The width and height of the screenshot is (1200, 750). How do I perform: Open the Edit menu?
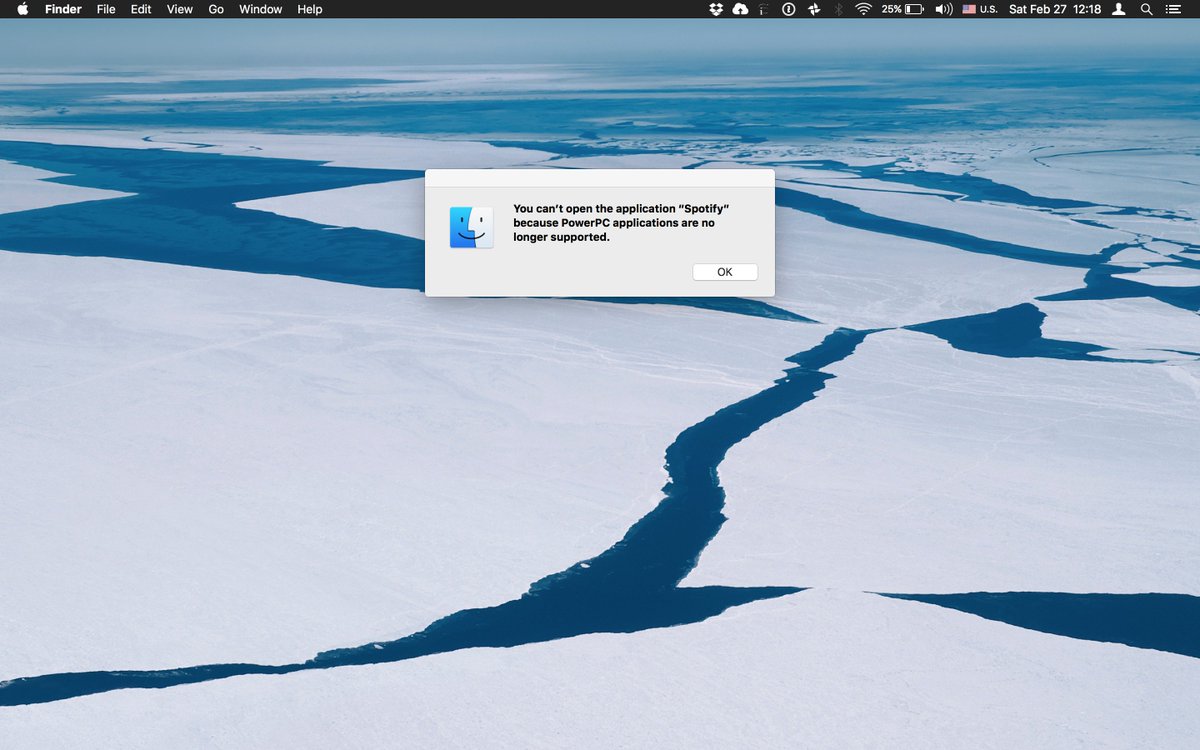(141, 9)
